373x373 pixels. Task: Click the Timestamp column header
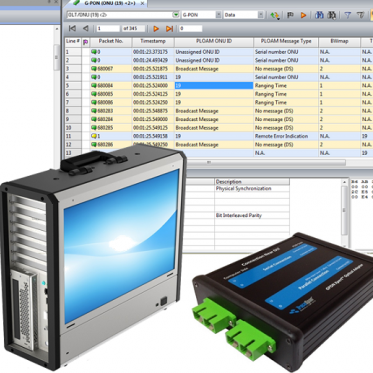pyautogui.click(x=153, y=42)
